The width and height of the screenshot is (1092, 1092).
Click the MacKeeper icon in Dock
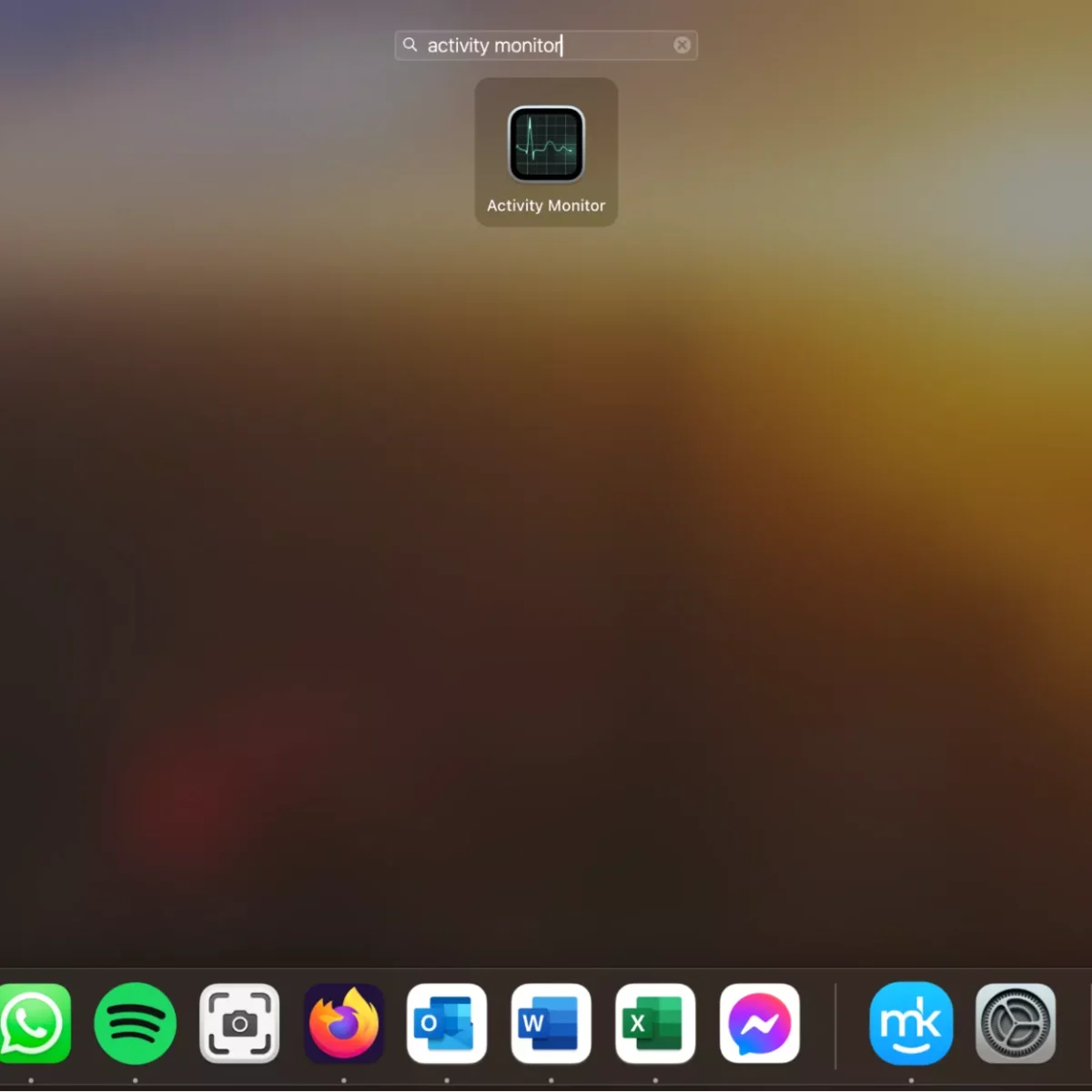911,1024
